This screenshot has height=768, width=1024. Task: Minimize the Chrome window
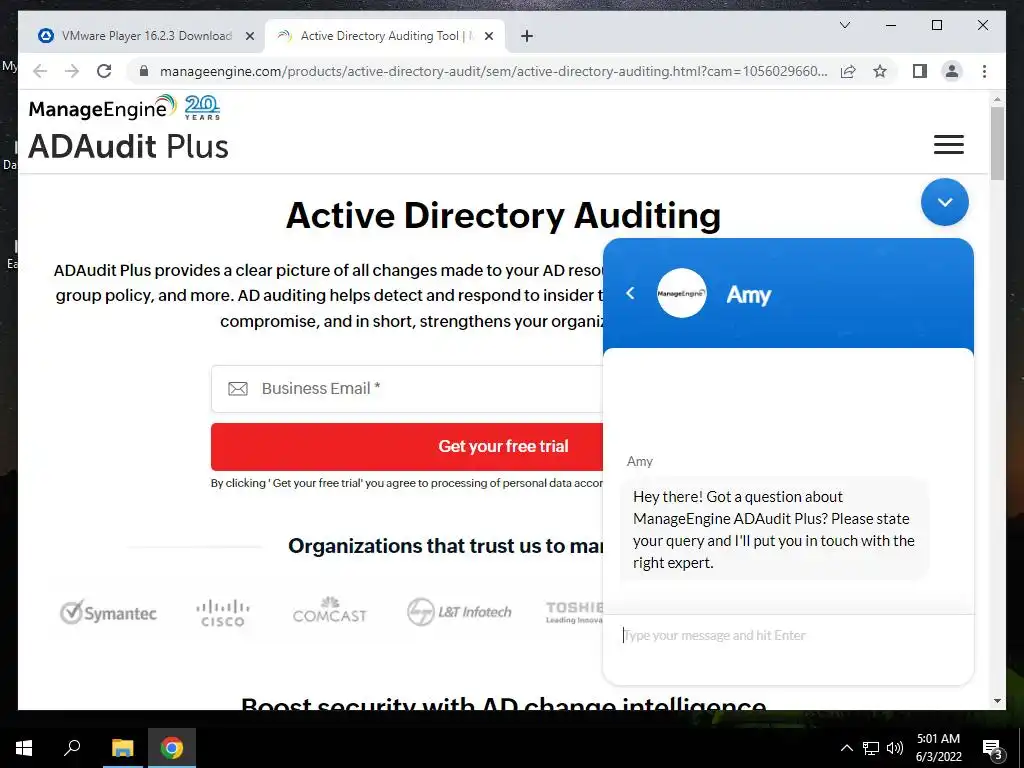[x=891, y=25]
